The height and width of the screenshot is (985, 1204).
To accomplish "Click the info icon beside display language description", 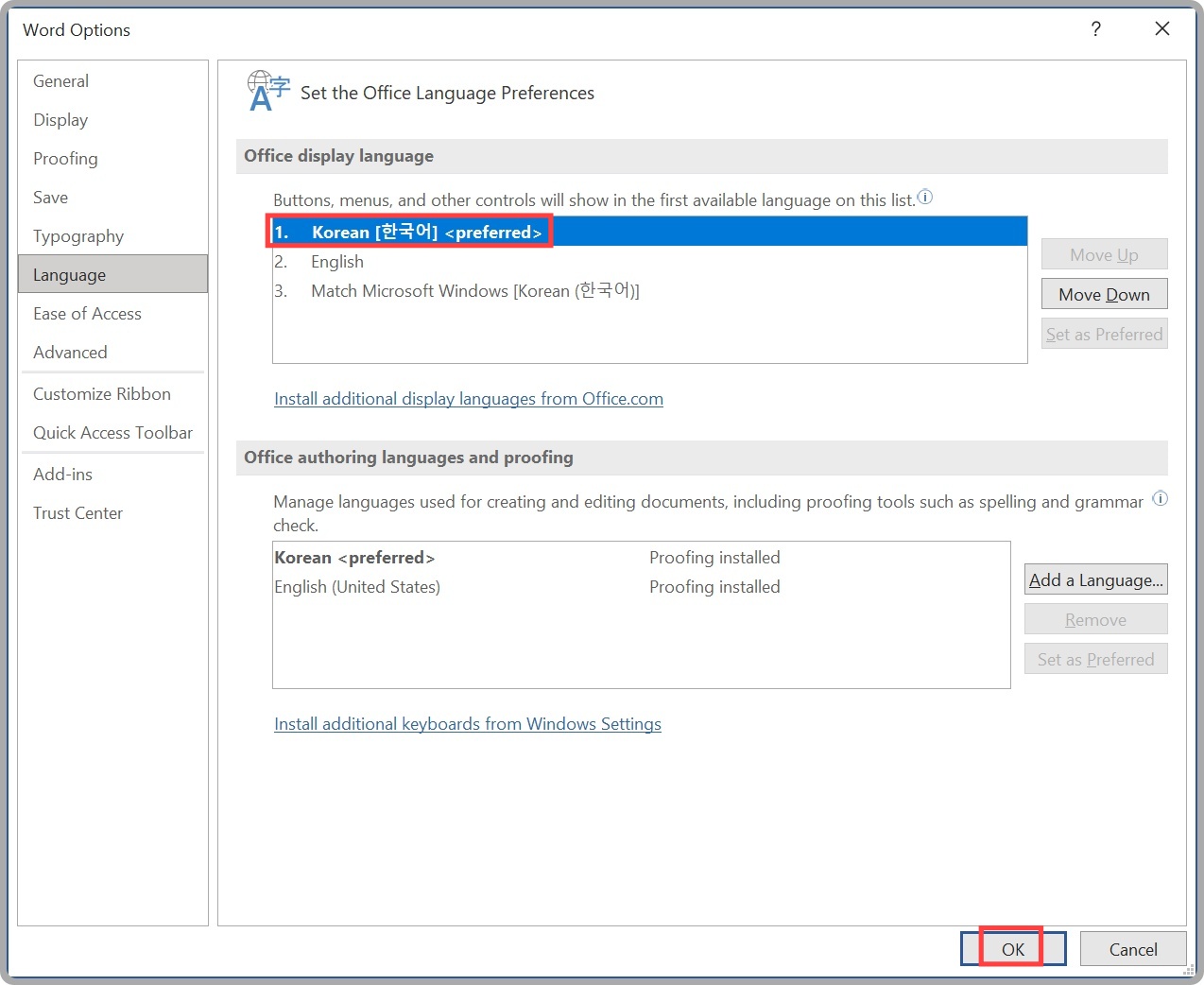I will pyautogui.click(x=925, y=198).
